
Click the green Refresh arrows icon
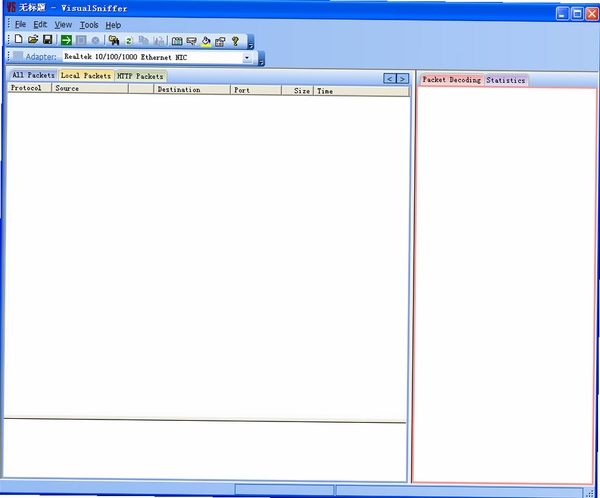pos(129,41)
